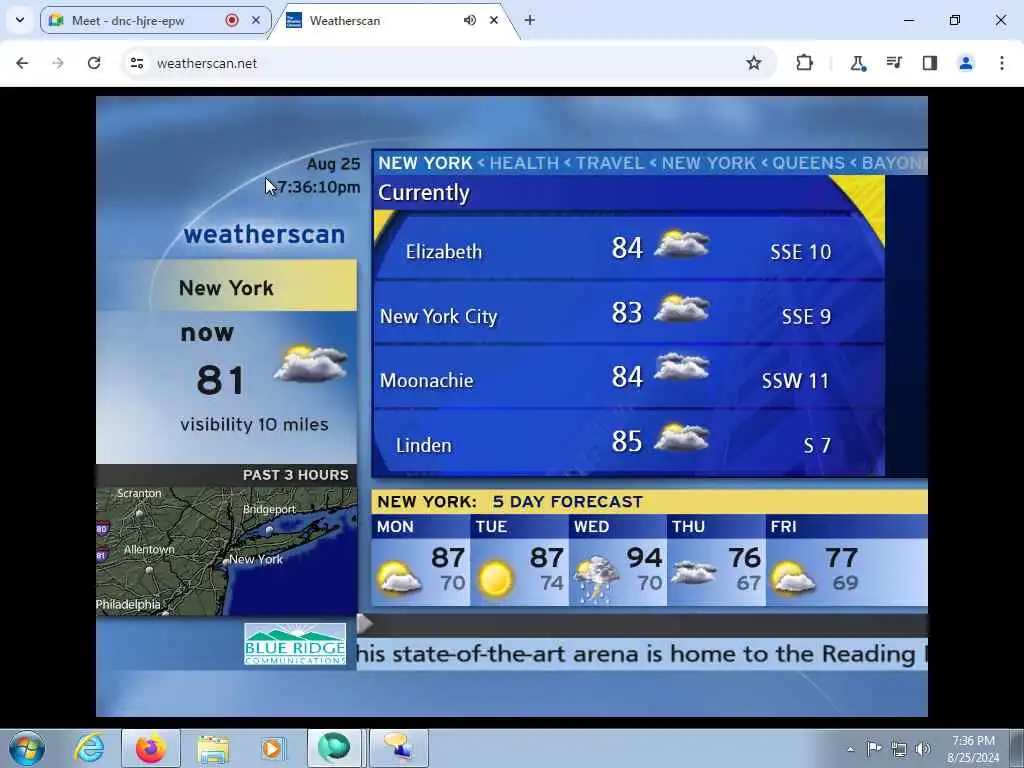Screen dimensions: 1024x768
Task: Click HEALTH in the top ticker
Action: 524,163
